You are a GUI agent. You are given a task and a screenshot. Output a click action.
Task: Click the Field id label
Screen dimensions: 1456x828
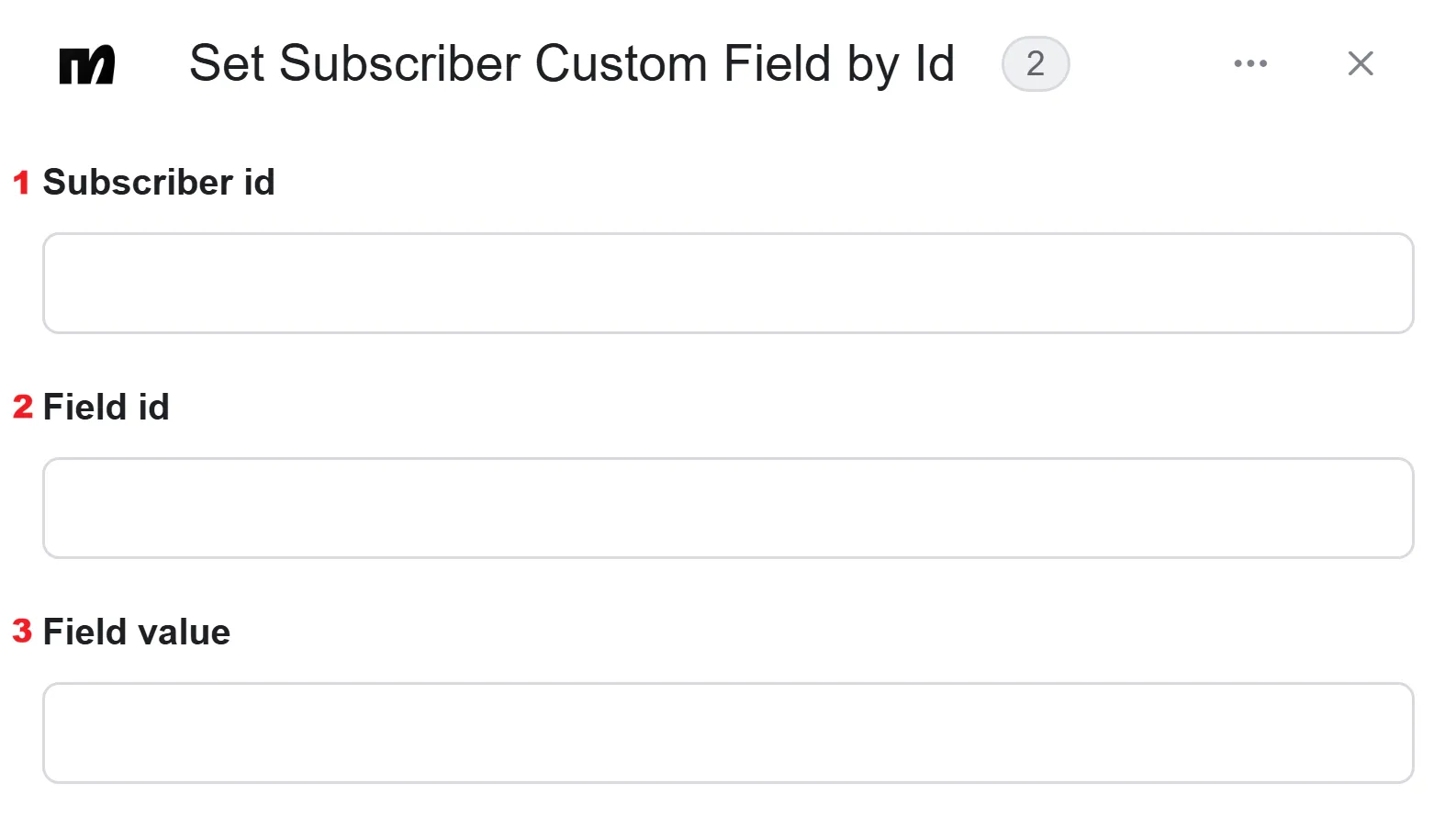pos(106,407)
